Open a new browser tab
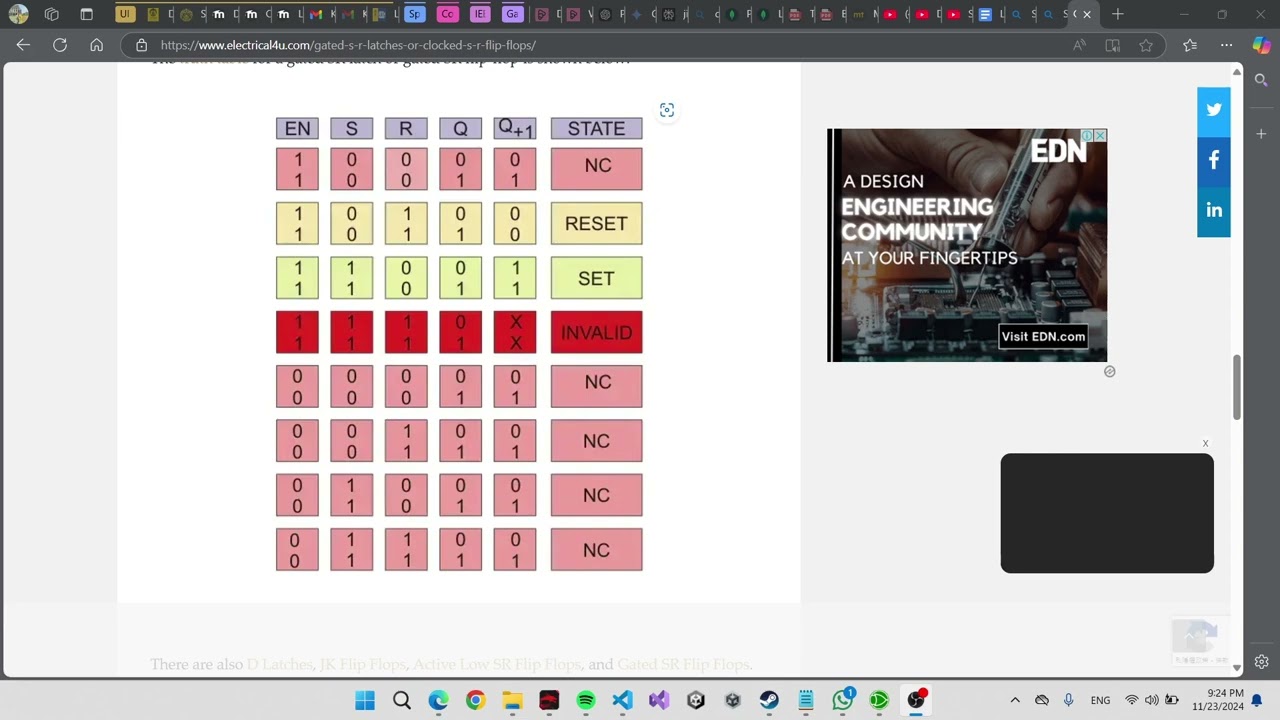1280x720 pixels. click(1118, 14)
